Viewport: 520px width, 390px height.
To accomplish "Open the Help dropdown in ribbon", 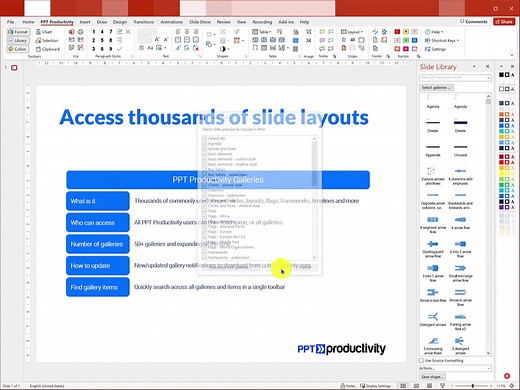I will click(434, 32).
